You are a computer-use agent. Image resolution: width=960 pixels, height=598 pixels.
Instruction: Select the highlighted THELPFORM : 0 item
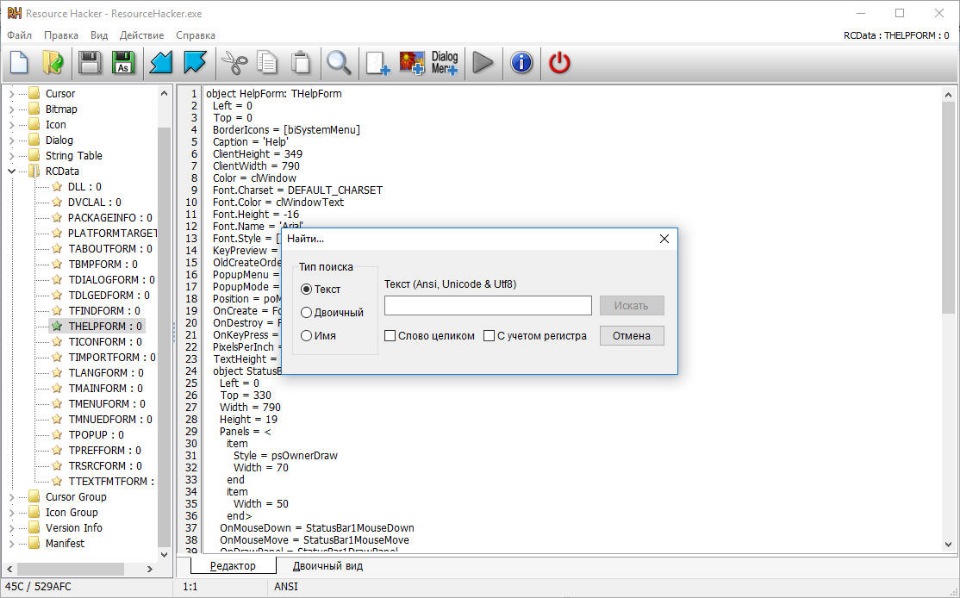(105, 326)
